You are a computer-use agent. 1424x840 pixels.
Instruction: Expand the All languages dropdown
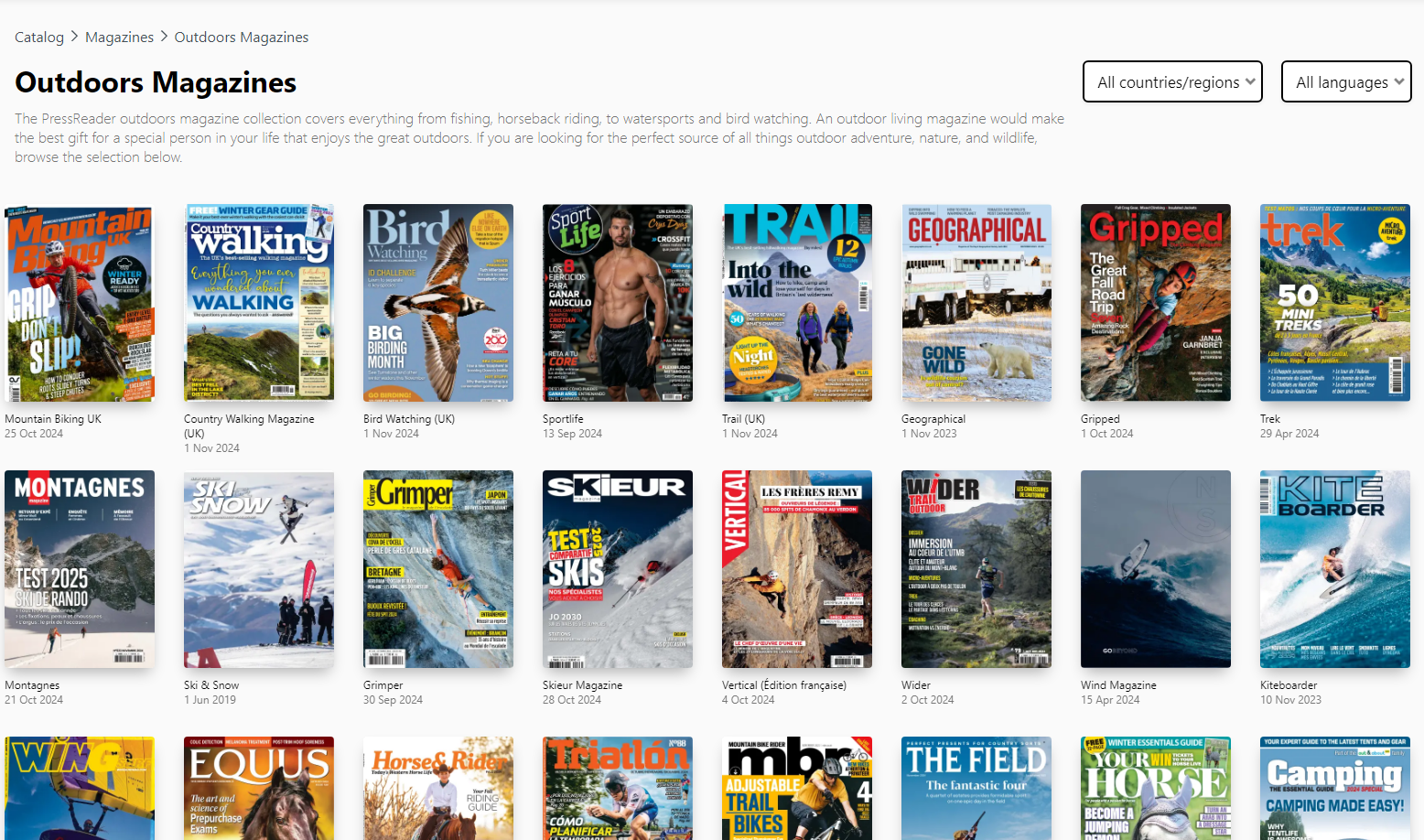pyautogui.click(x=1345, y=82)
